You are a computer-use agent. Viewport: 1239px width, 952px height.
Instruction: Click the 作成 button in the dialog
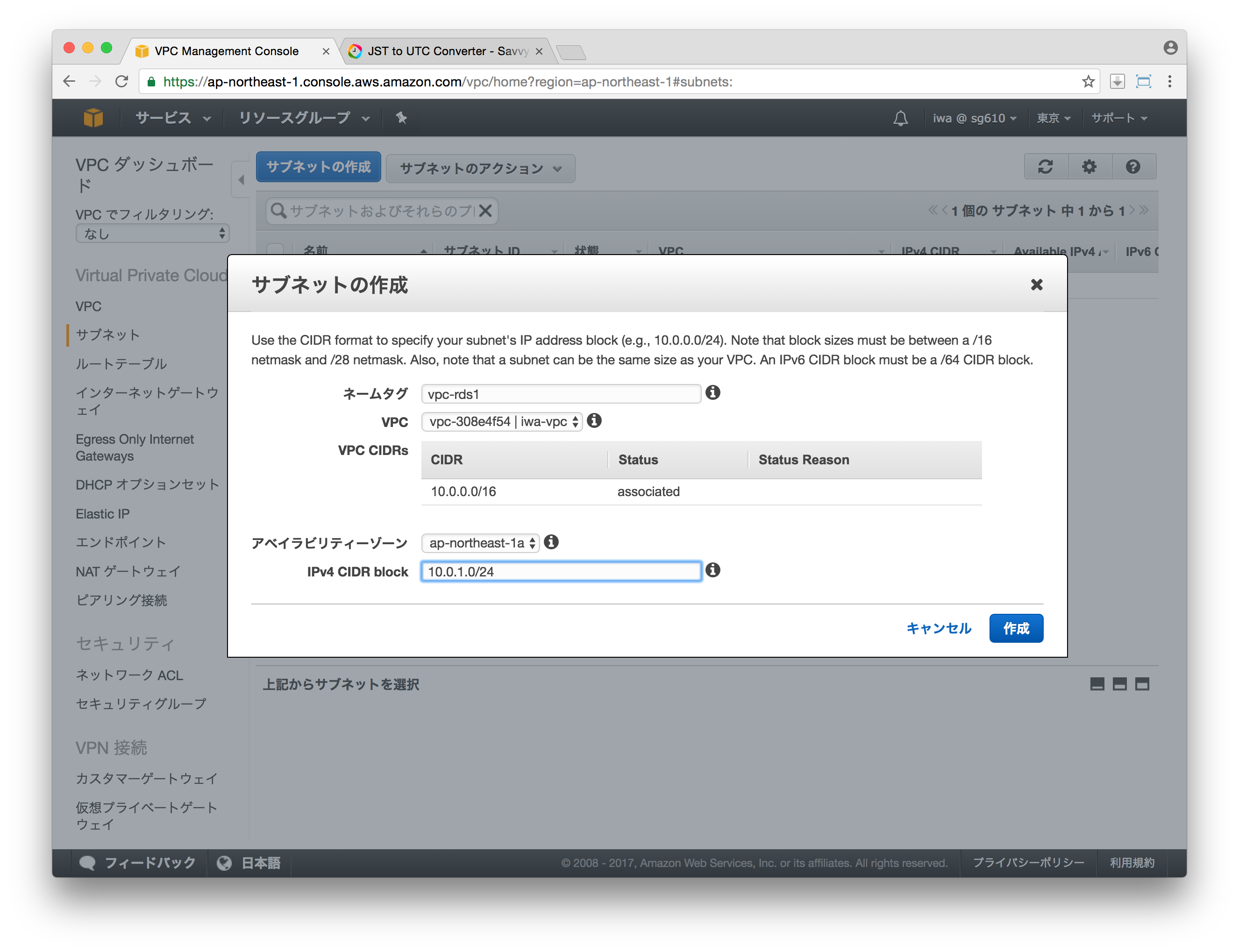(x=1016, y=628)
